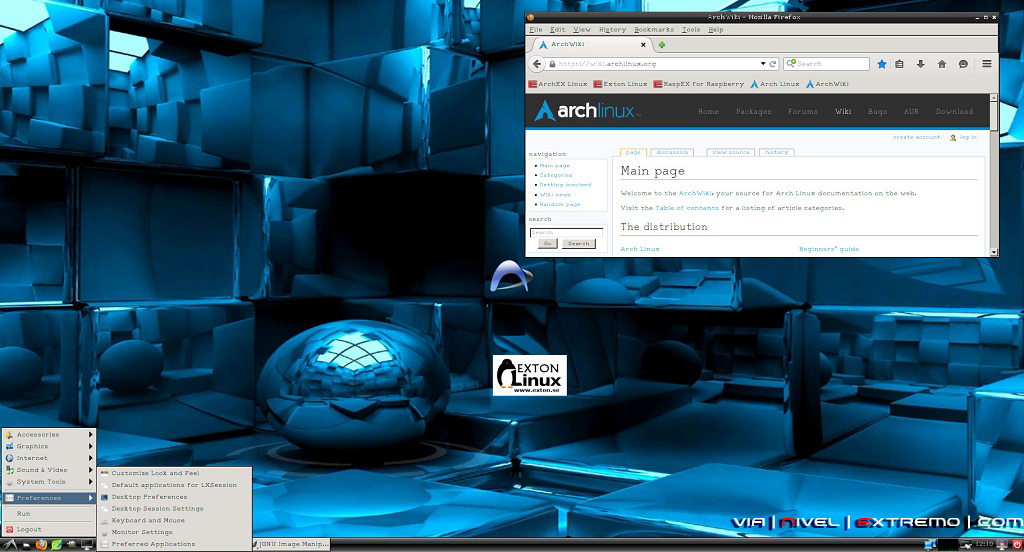
Task: Click the wiki sidebar Go button
Action: tap(547, 244)
